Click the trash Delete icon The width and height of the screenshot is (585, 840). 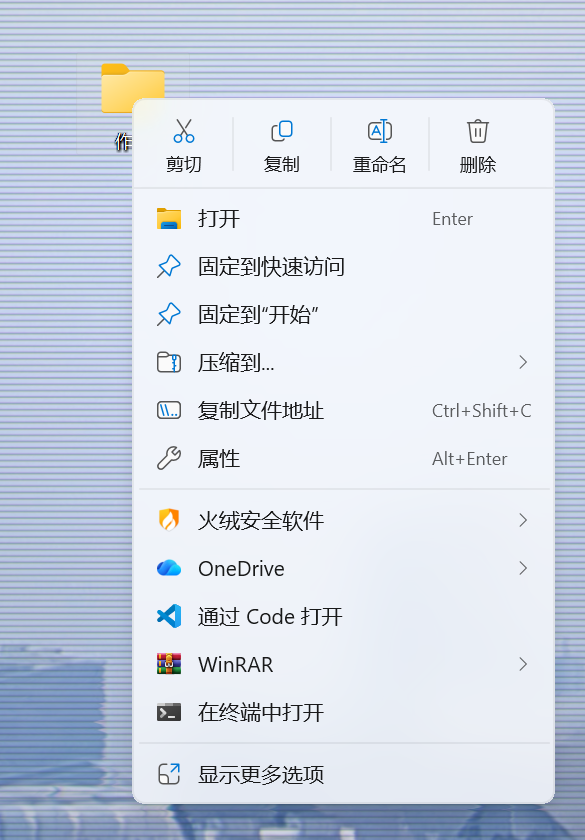[x=478, y=131]
